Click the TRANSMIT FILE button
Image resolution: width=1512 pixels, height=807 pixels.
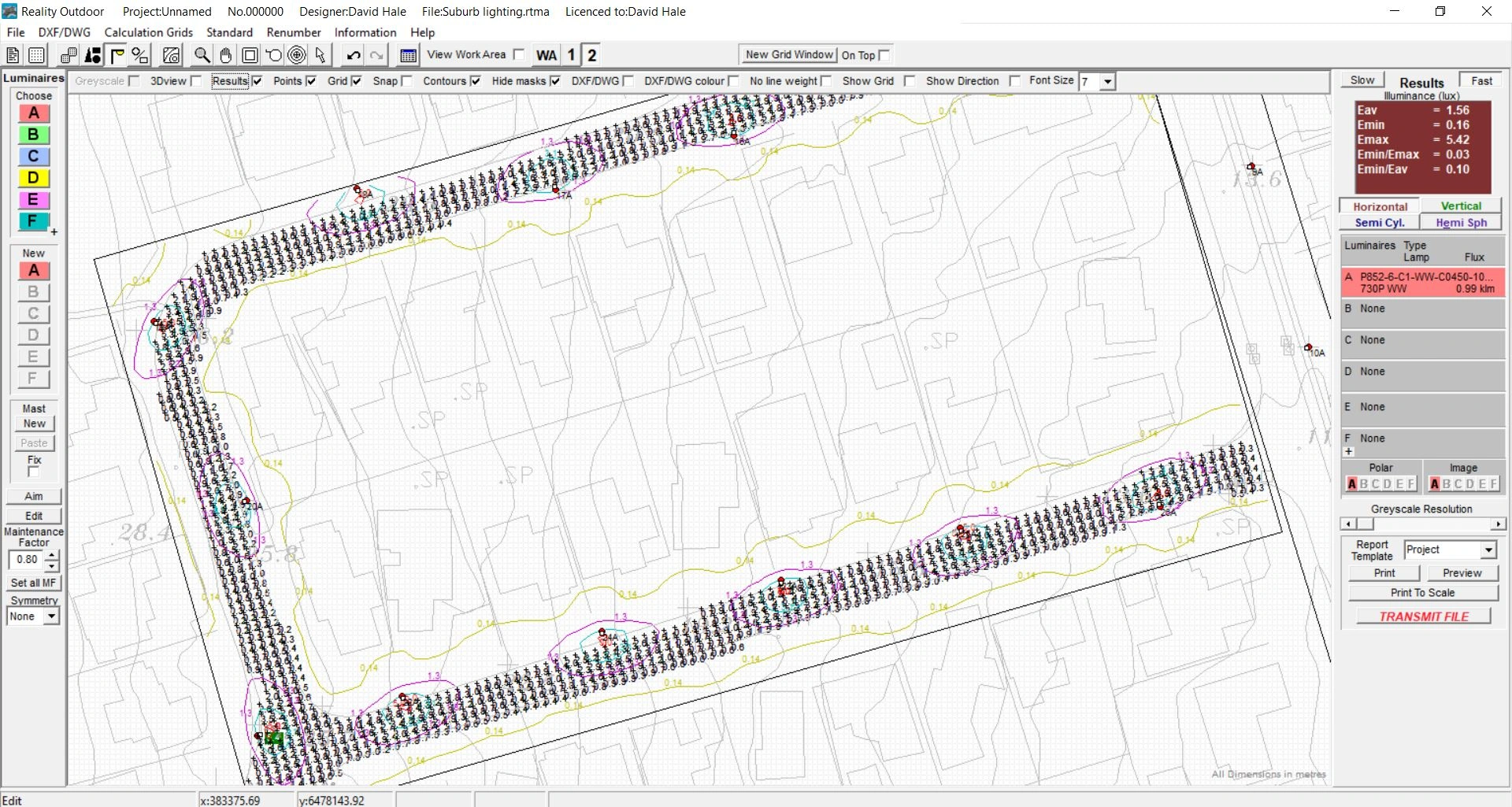(x=1423, y=616)
